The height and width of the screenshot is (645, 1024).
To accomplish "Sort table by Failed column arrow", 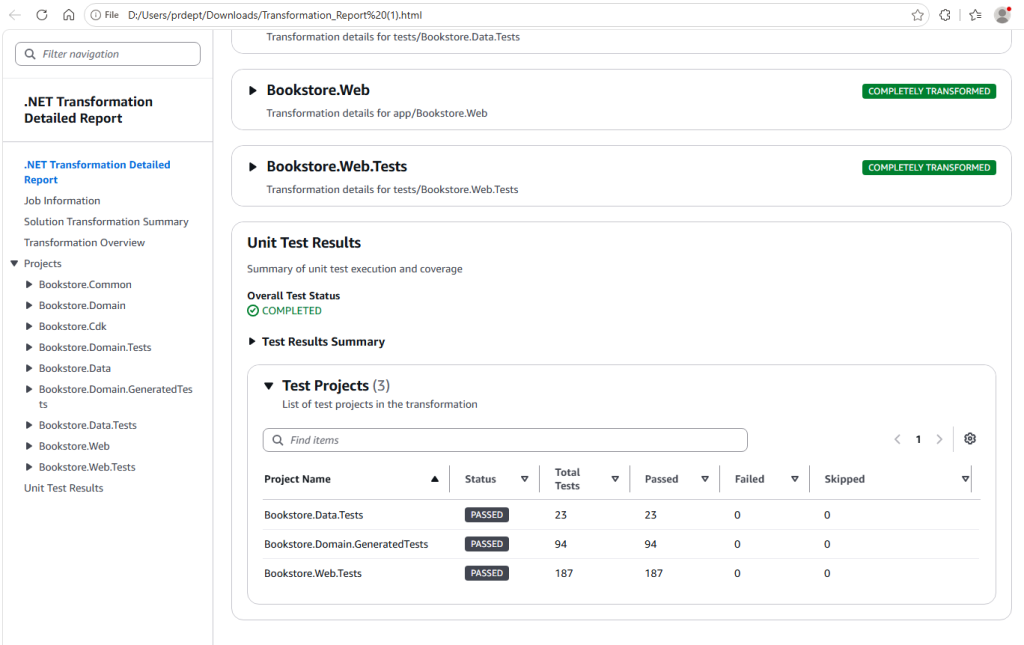I will (x=795, y=479).
